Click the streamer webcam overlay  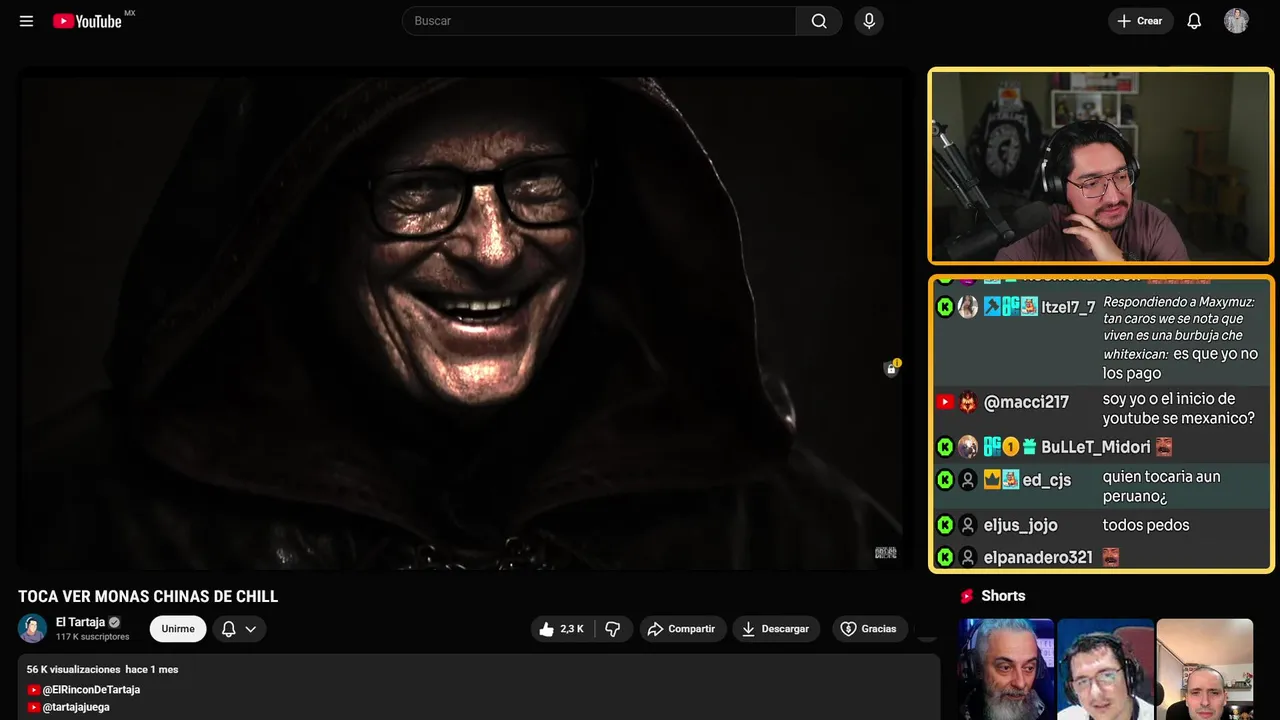[1101, 166]
